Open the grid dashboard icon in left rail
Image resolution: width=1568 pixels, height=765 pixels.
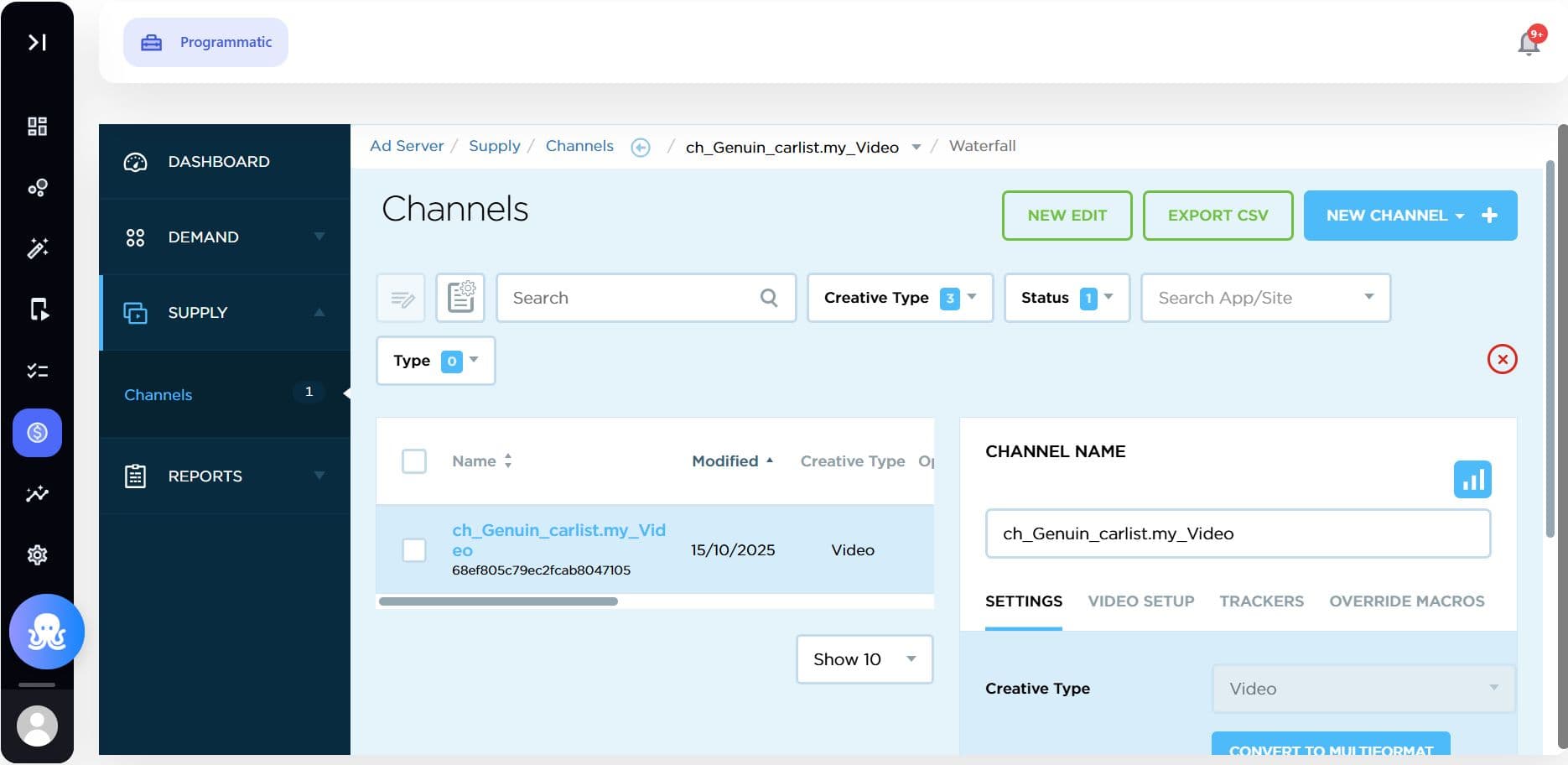click(37, 127)
